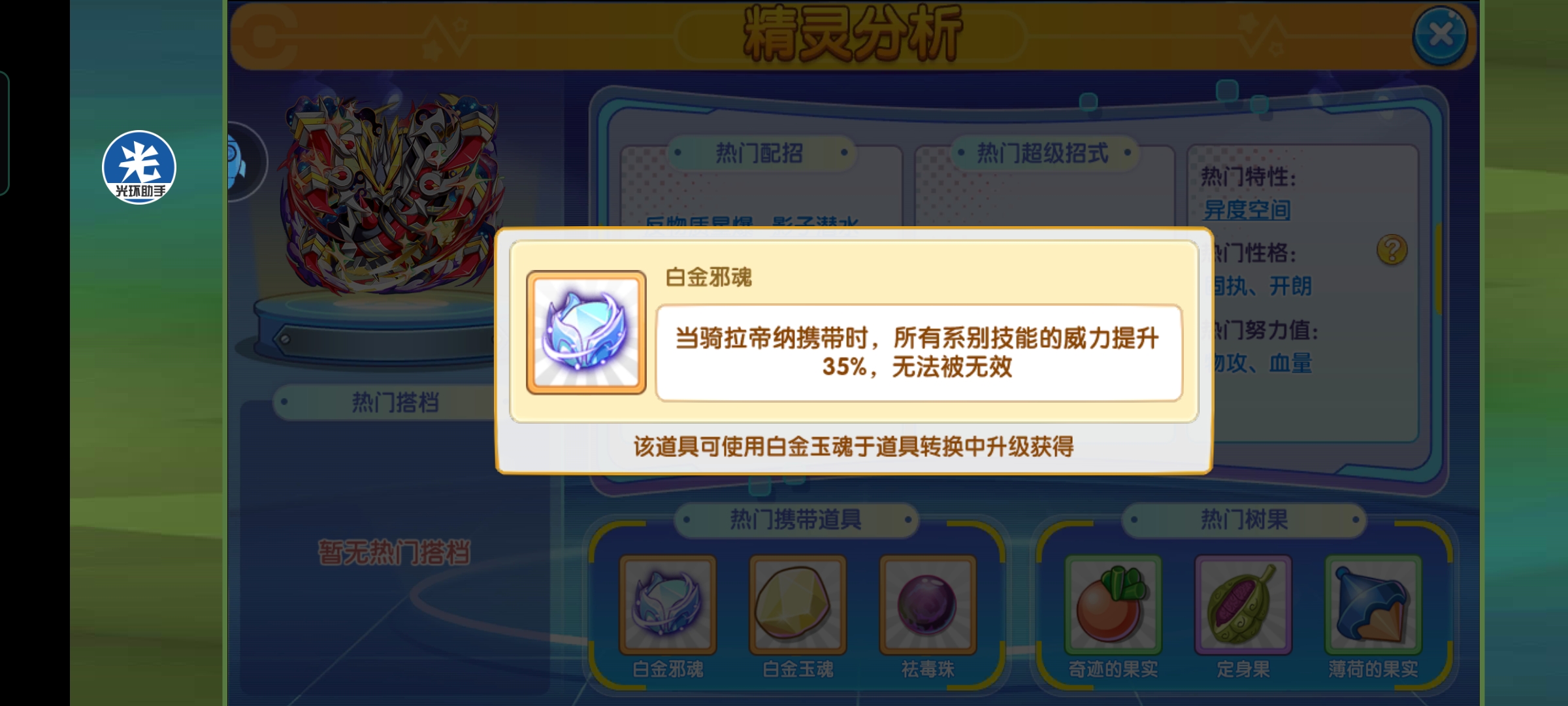
Task: Tap the 白金邪魂 item icon in popular items
Action: (668, 605)
